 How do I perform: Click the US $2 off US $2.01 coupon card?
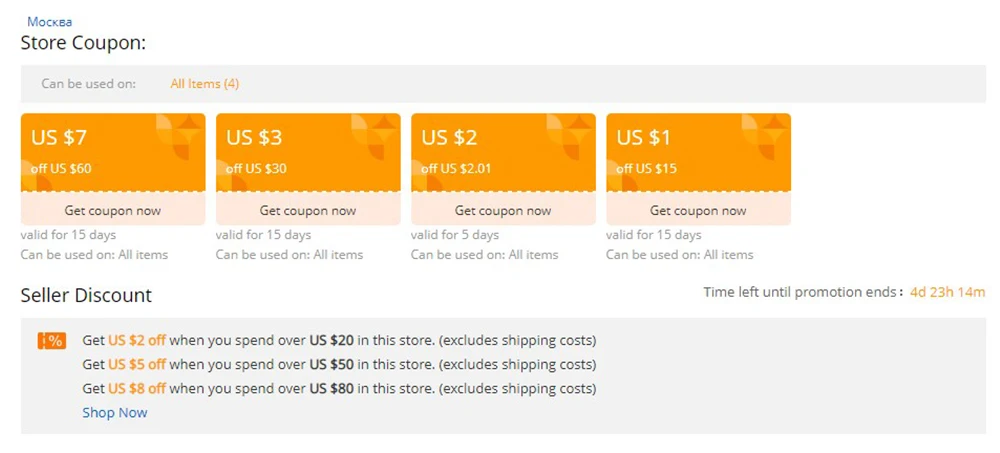click(503, 152)
